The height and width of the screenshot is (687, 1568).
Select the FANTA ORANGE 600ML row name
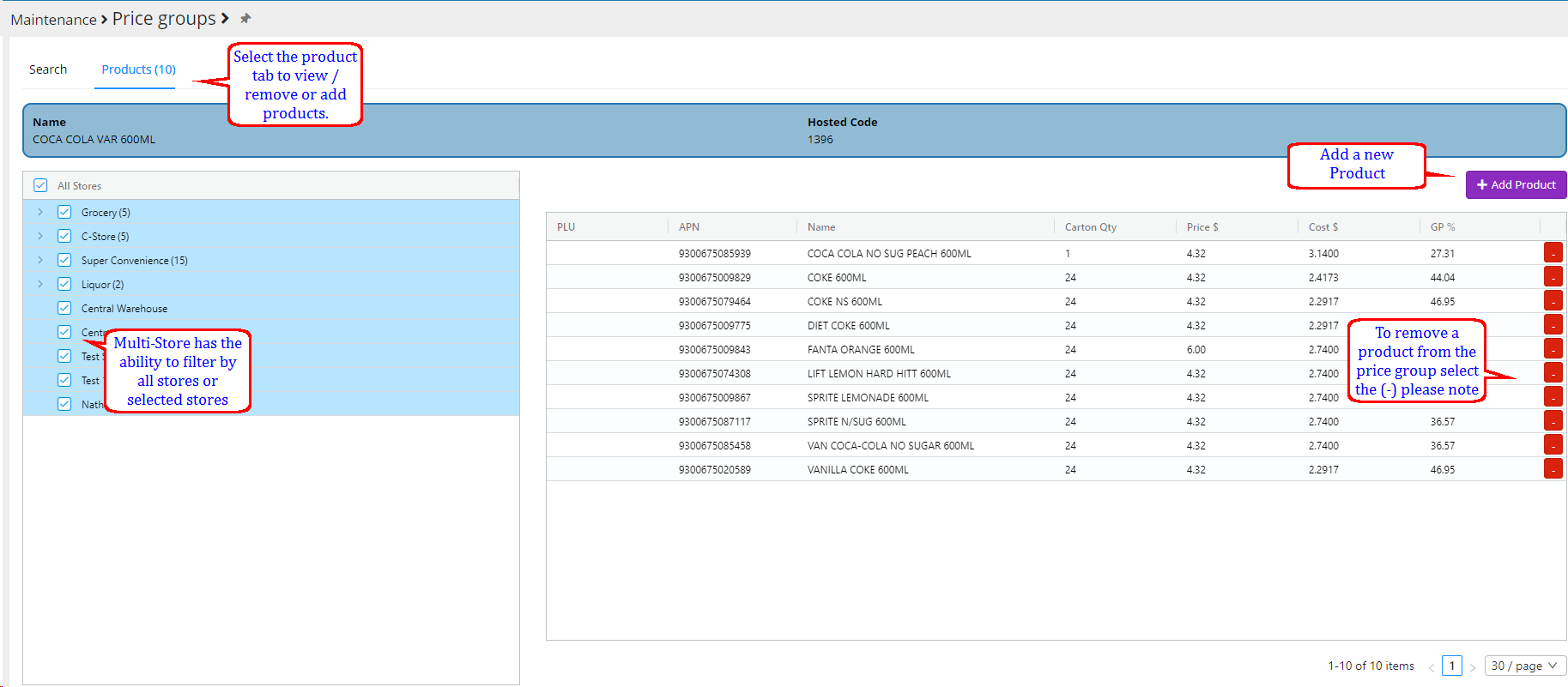[861, 350]
